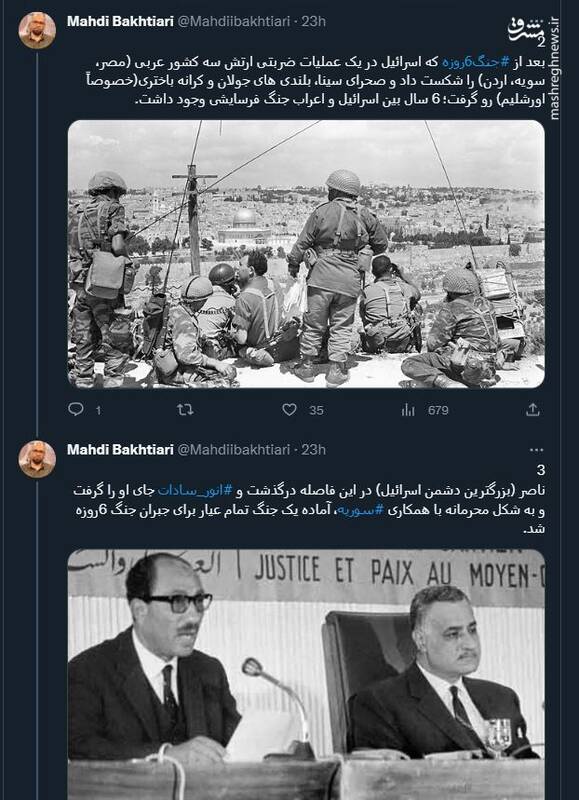Like the first tweet with heart icon
This screenshot has height=800, width=579.
pos(290,409)
